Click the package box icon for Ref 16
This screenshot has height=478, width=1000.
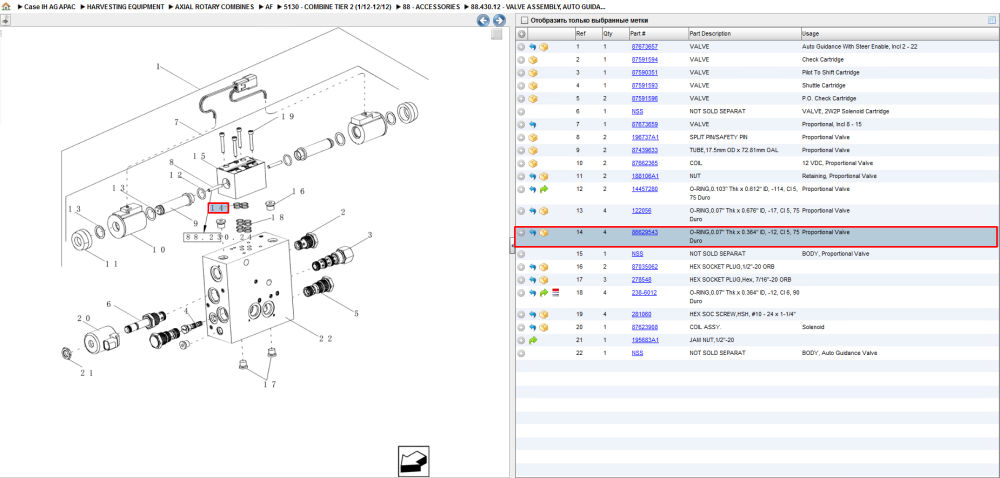[543, 267]
